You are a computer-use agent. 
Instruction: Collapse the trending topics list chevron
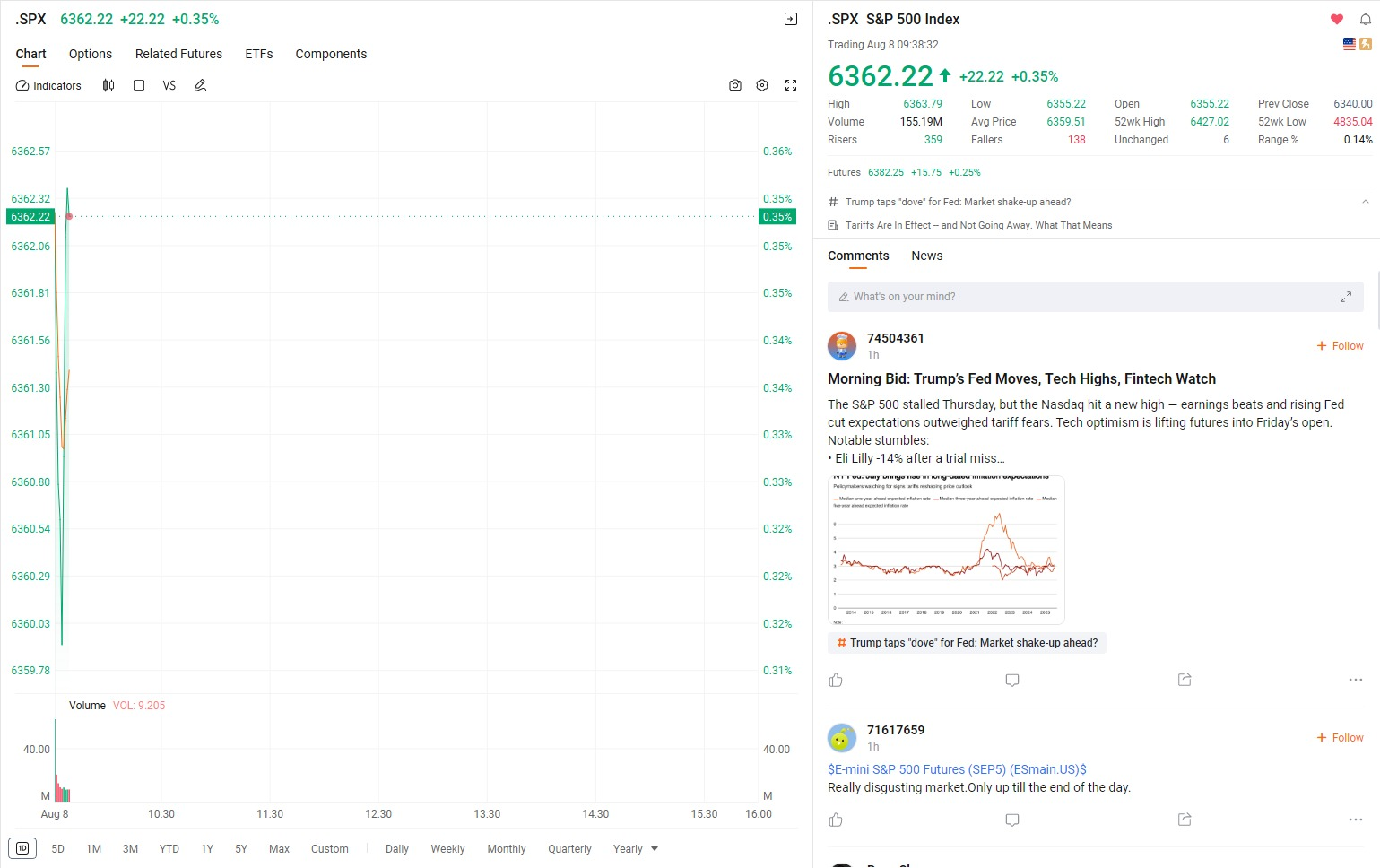pos(1366,202)
